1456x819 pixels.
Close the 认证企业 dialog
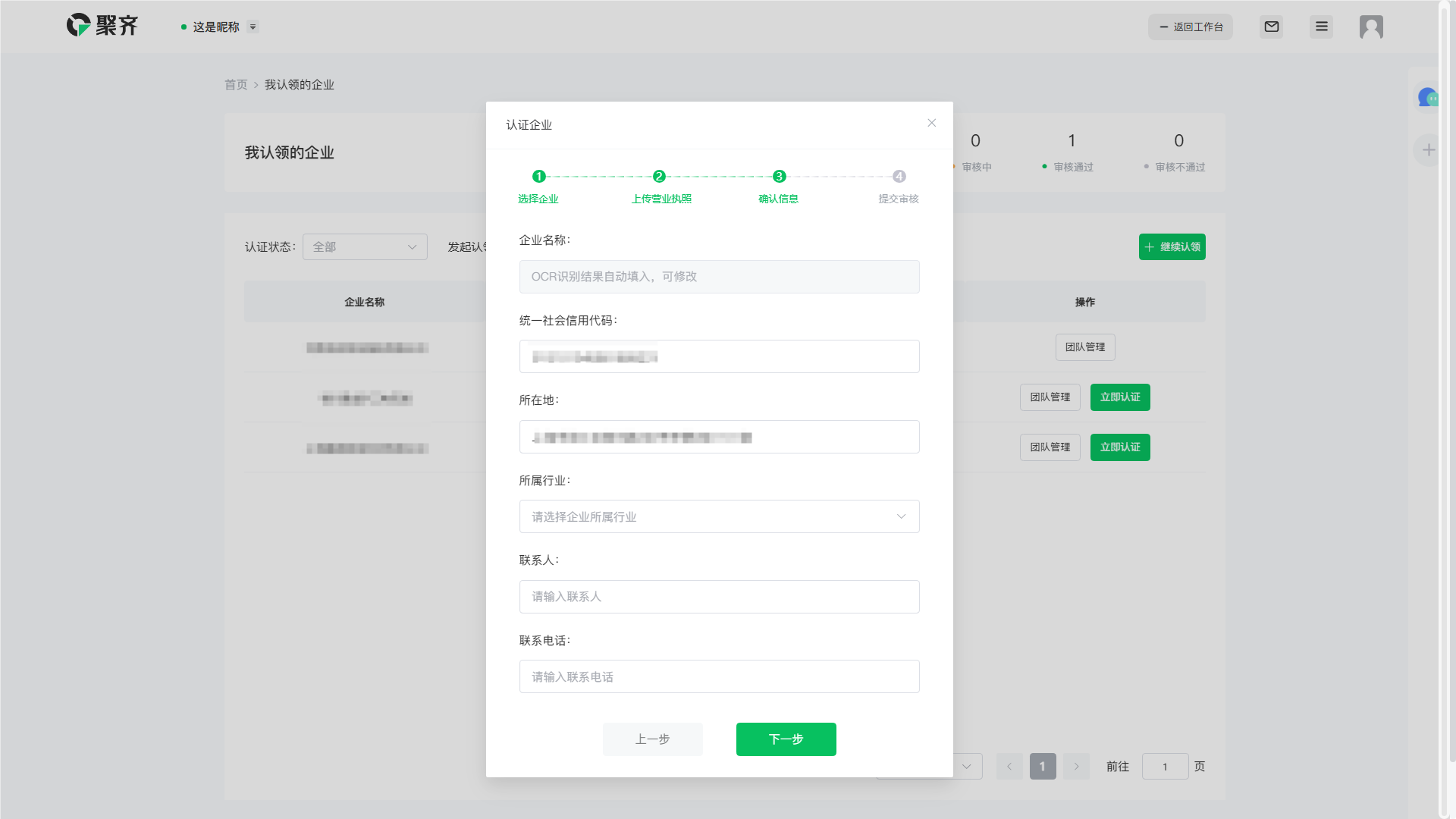pos(932,123)
